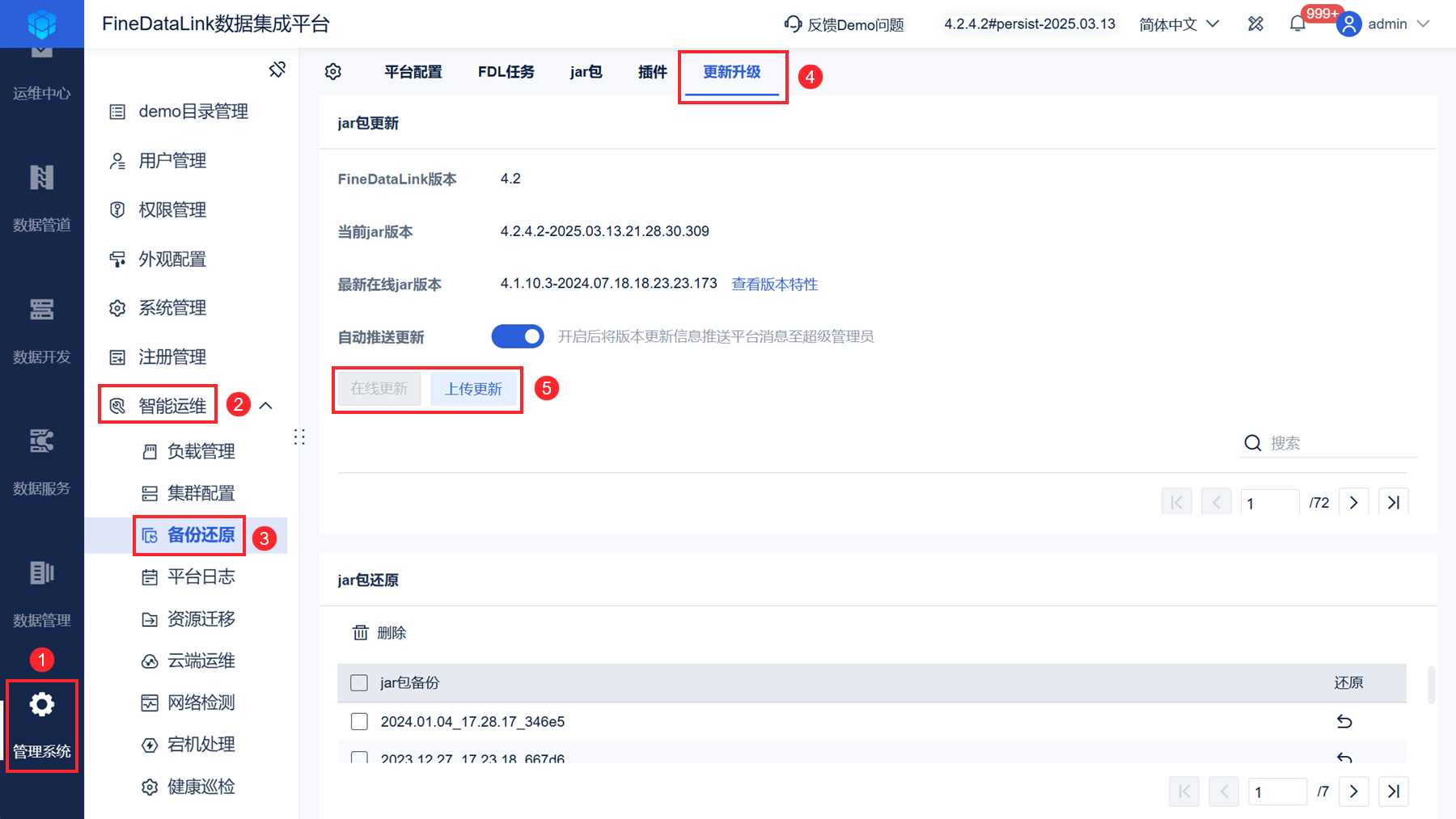The image size is (1456, 819).
Task: Open the 管理系统 gear module
Action: point(41,725)
